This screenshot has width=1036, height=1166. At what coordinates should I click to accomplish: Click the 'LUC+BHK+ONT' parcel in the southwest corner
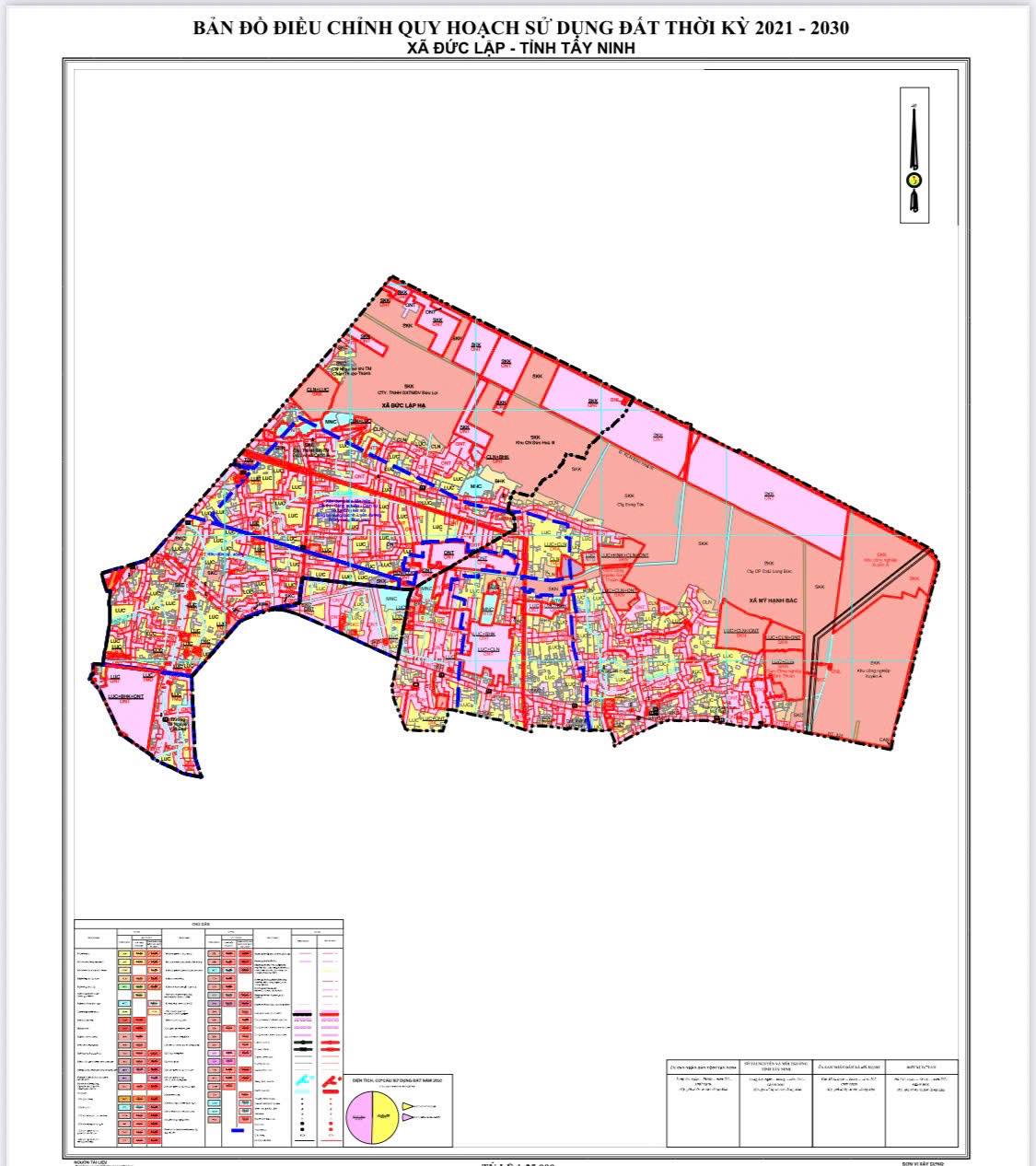point(127,698)
